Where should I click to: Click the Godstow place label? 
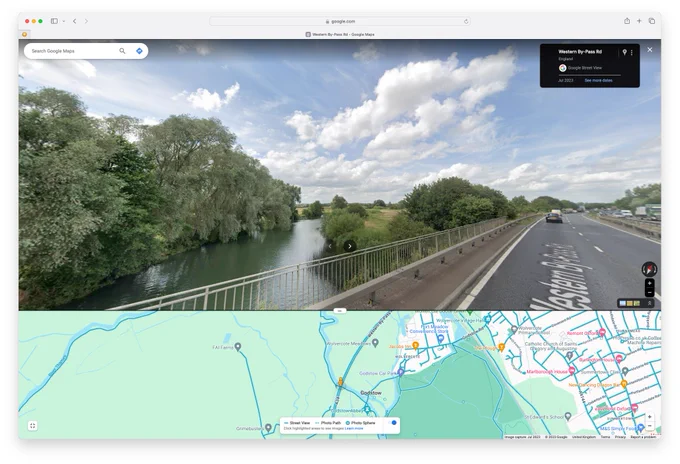pyautogui.click(x=371, y=393)
